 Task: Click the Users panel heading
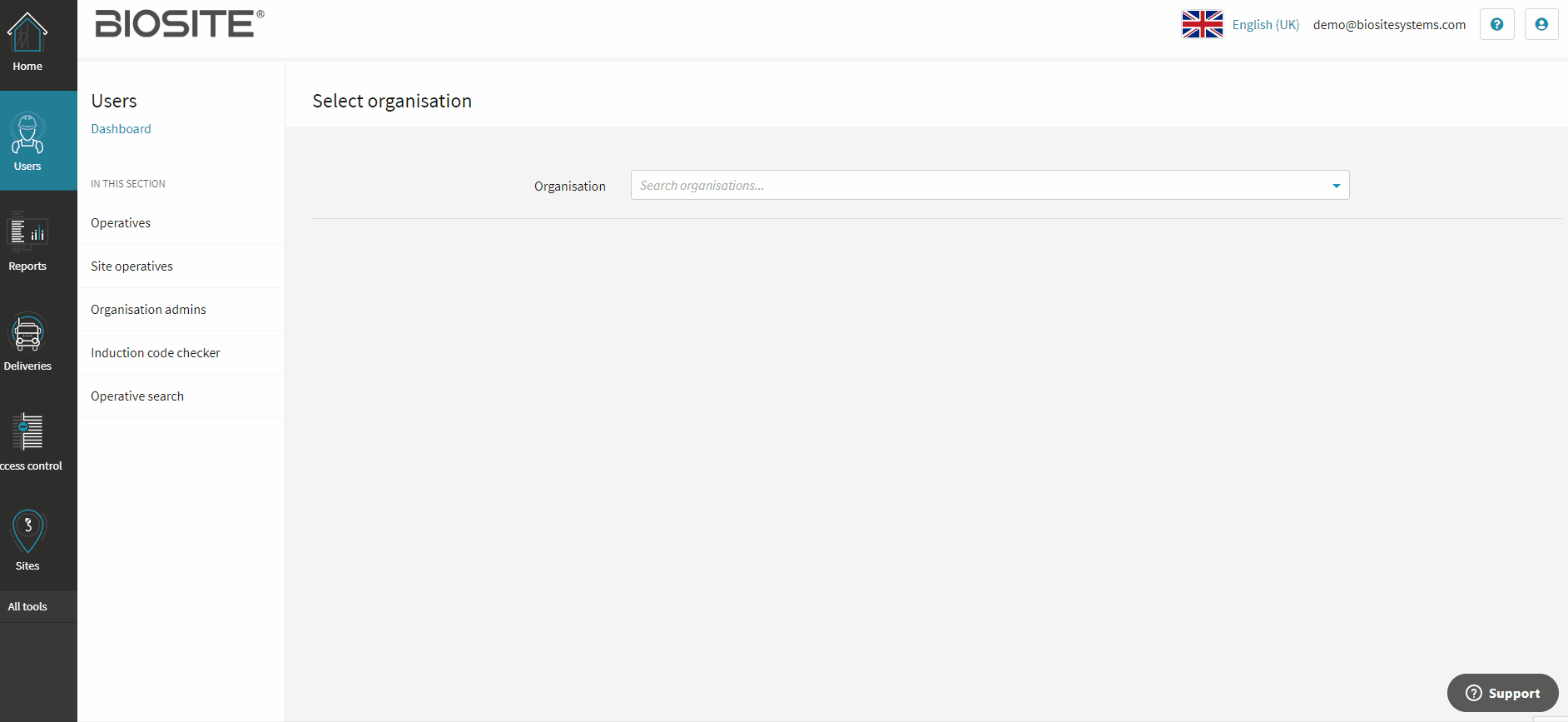click(x=114, y=101)
